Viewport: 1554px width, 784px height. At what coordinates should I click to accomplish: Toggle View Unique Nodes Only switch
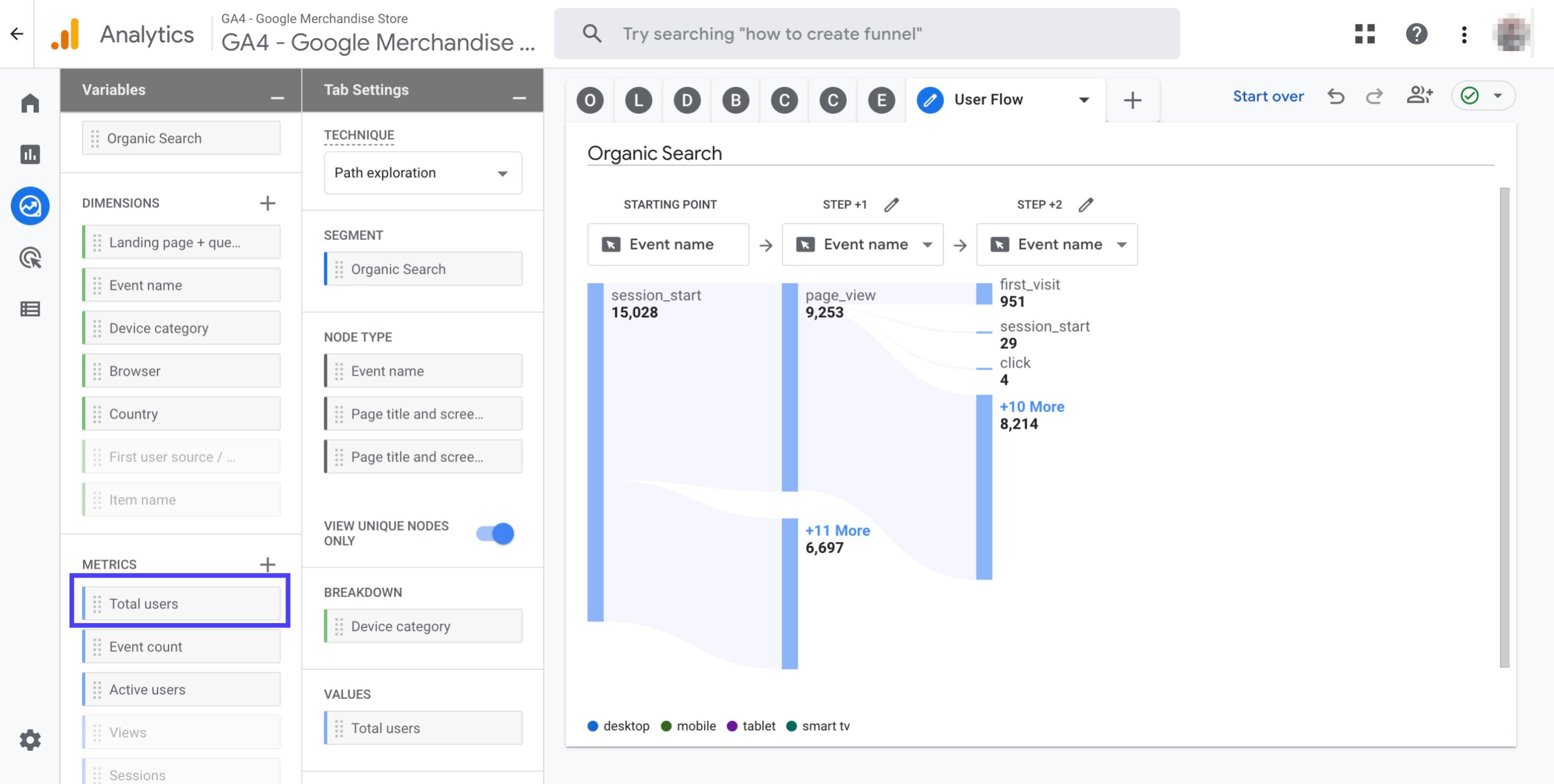tap(494, 533)
